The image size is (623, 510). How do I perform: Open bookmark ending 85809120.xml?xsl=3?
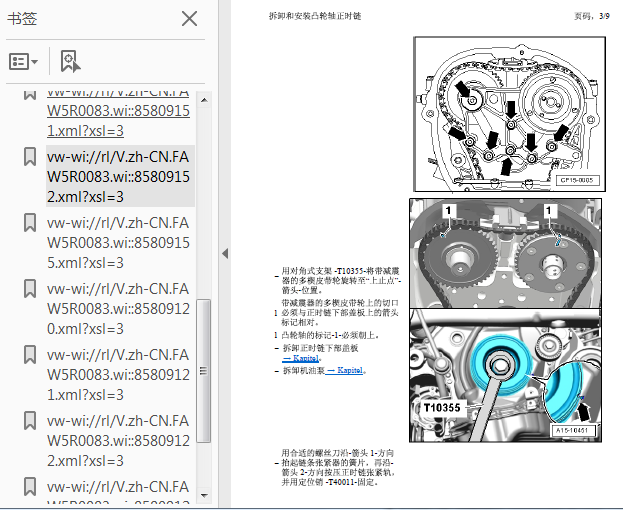118,308
